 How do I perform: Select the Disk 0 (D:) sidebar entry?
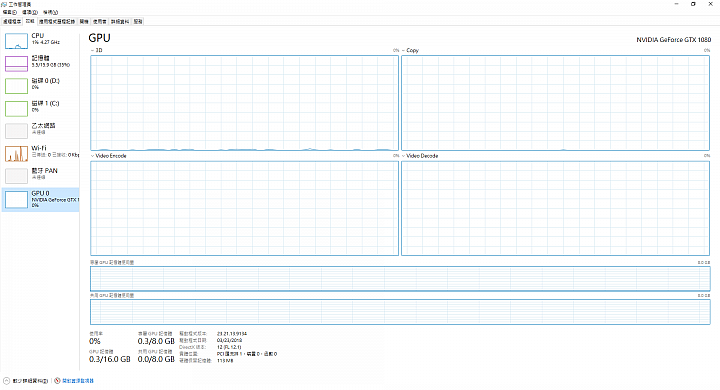point(40,85)
